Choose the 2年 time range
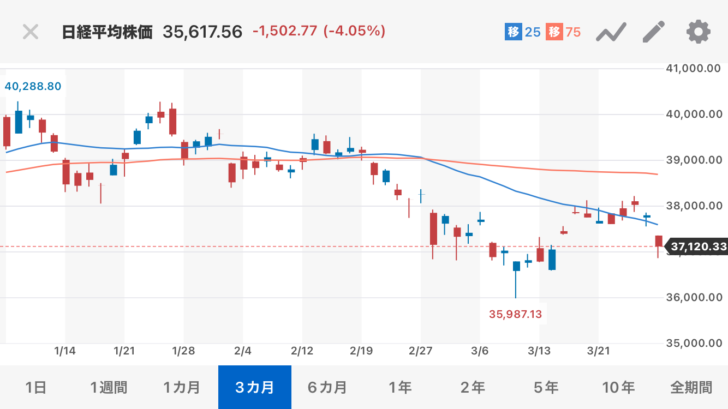728x409 pixels. pos(473,387)
